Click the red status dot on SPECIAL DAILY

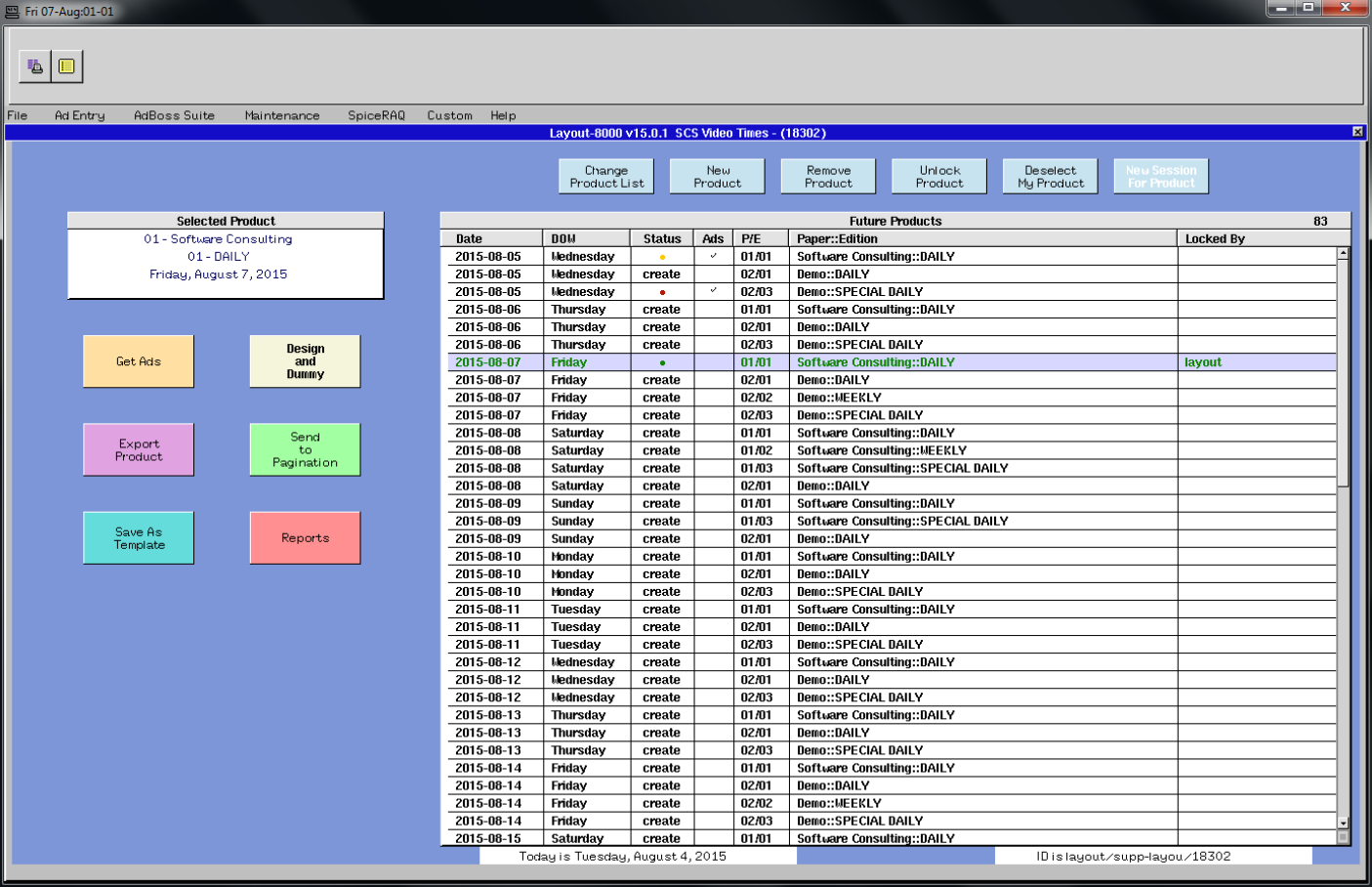coord(662,292)
